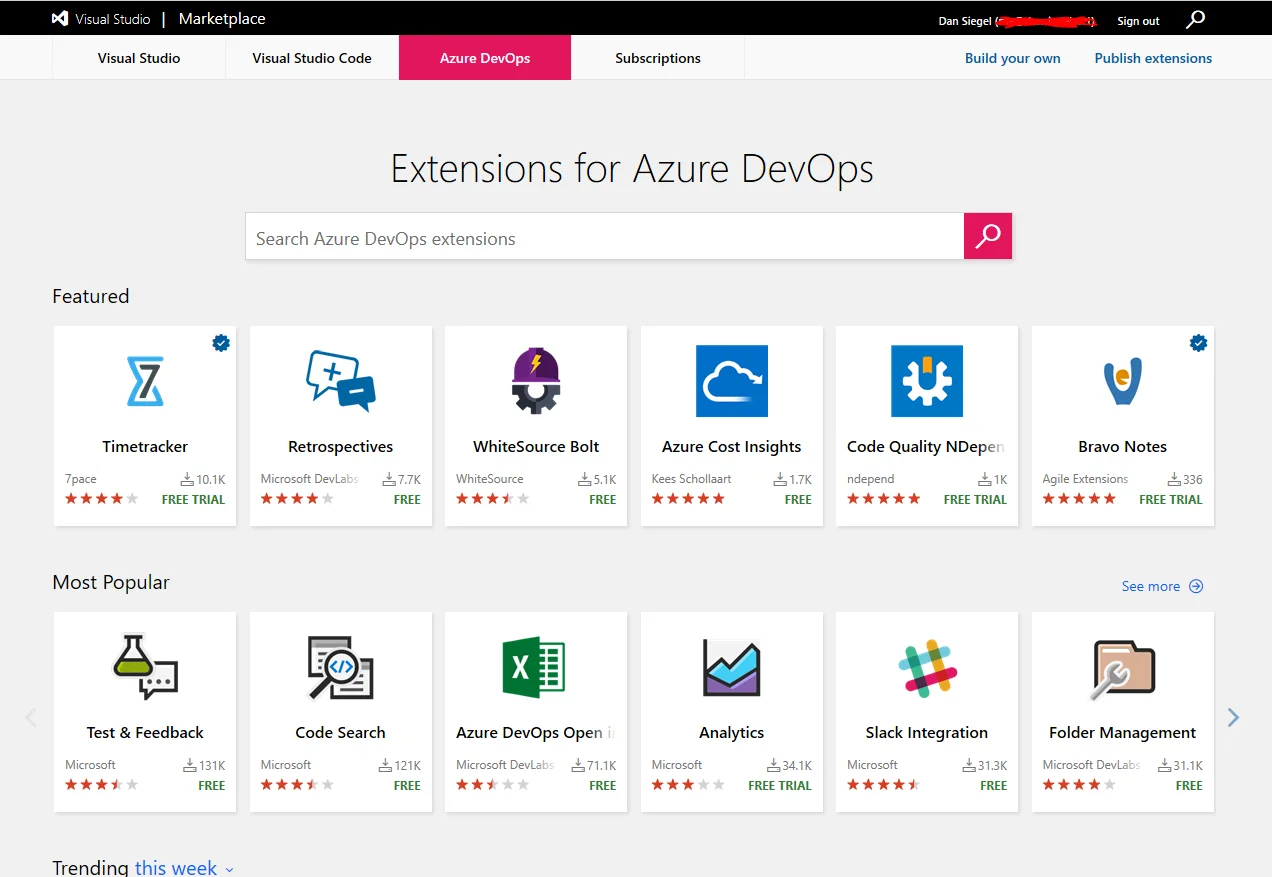Click the Slack Integration title
1272x877 pixels.
[x=927, y=732]
